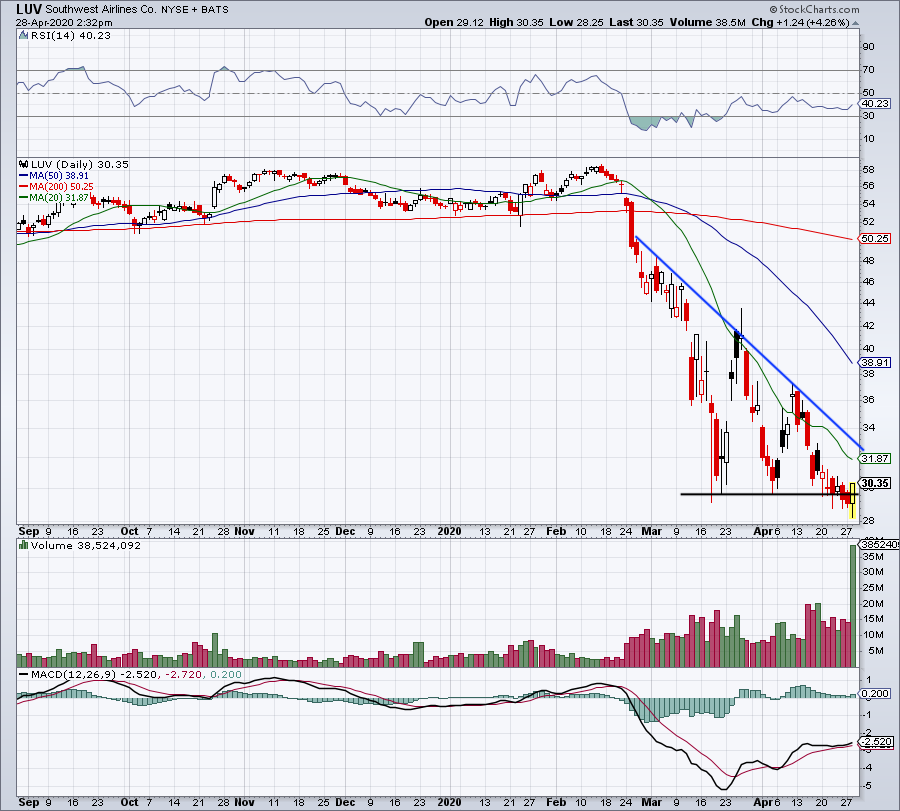
Task: Click the RSI indicator line icon
Action: tap(23, 36)
